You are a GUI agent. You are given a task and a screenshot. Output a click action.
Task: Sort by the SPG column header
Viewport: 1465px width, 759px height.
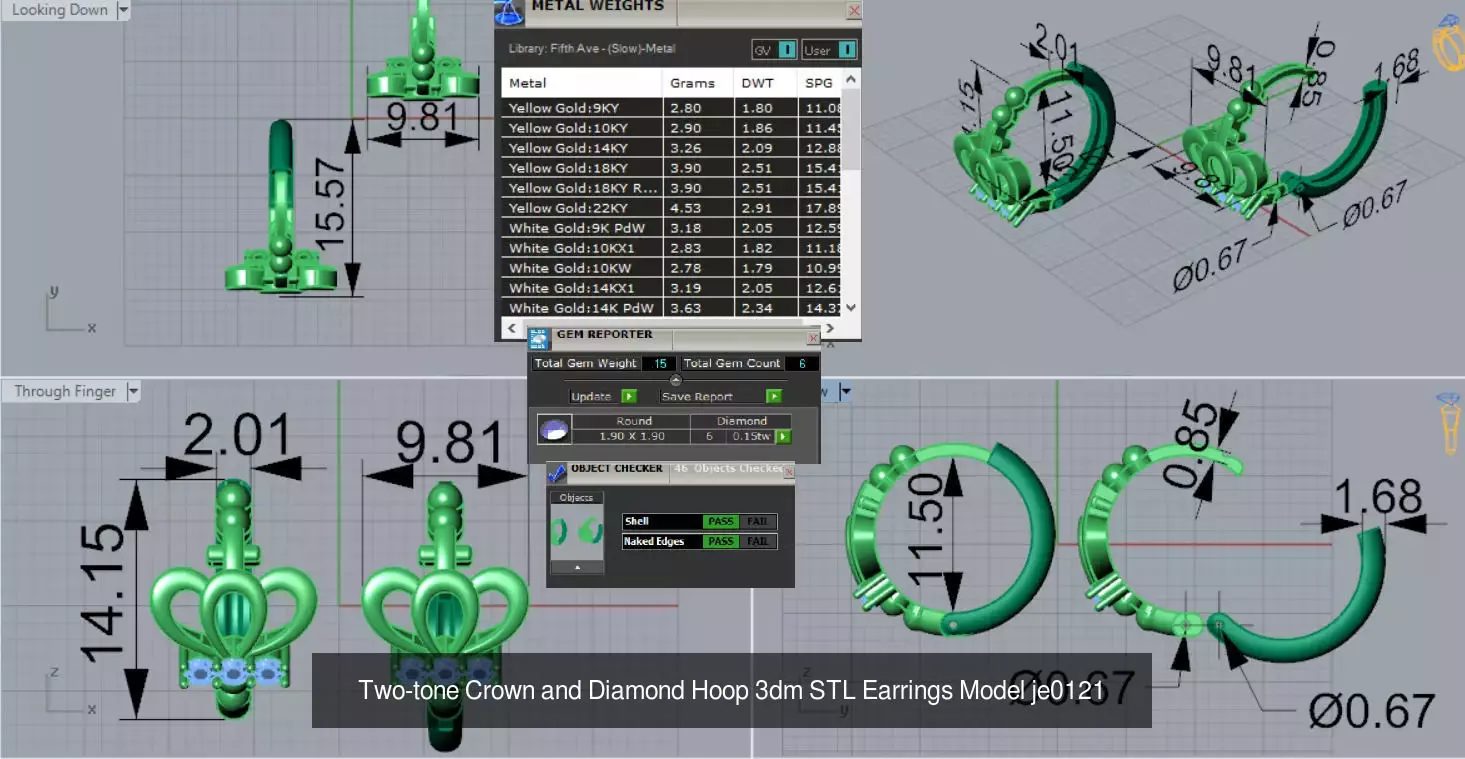[x=820, y=83]
